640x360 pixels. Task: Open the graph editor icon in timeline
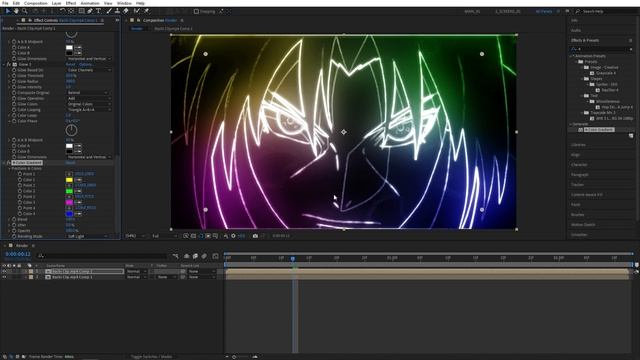click(x=216, y=256)
